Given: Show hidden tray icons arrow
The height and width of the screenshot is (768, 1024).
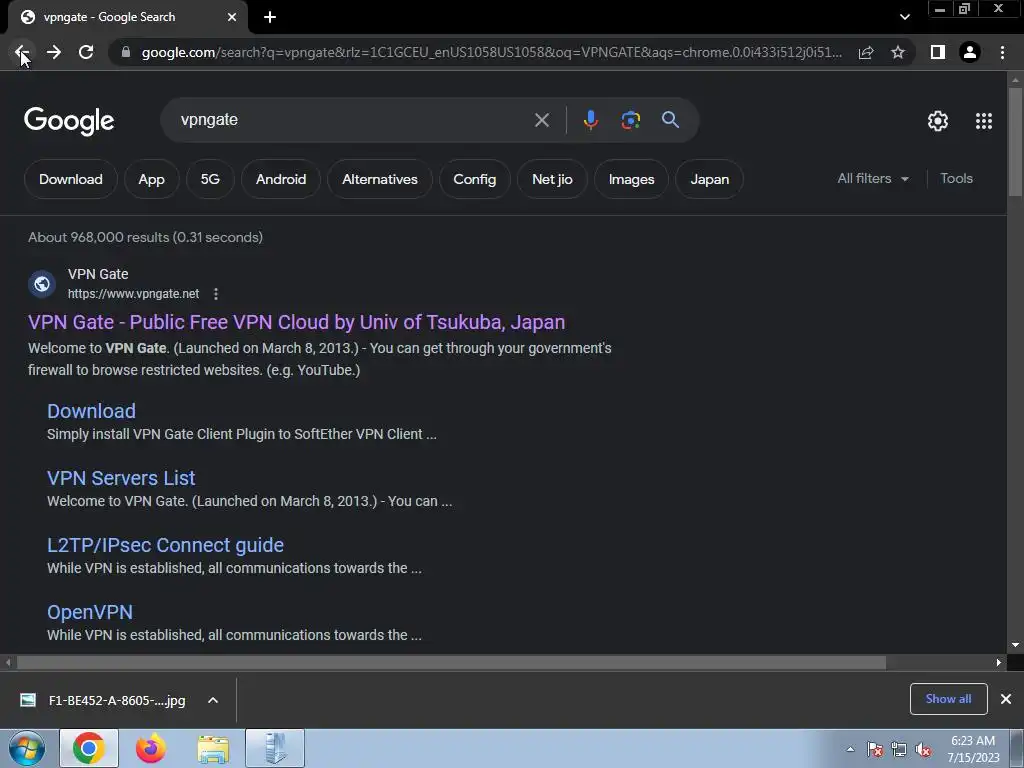Looking at the screenshot, I should (850, 749).
